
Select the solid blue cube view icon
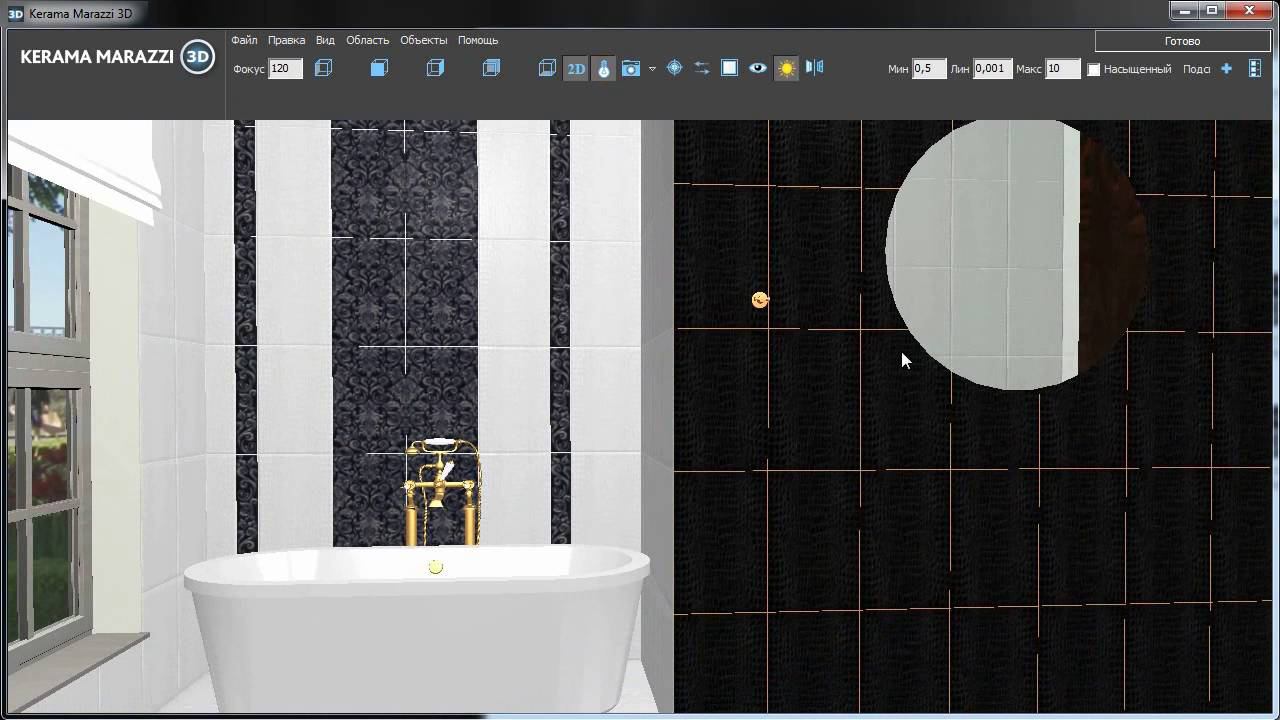379,68
